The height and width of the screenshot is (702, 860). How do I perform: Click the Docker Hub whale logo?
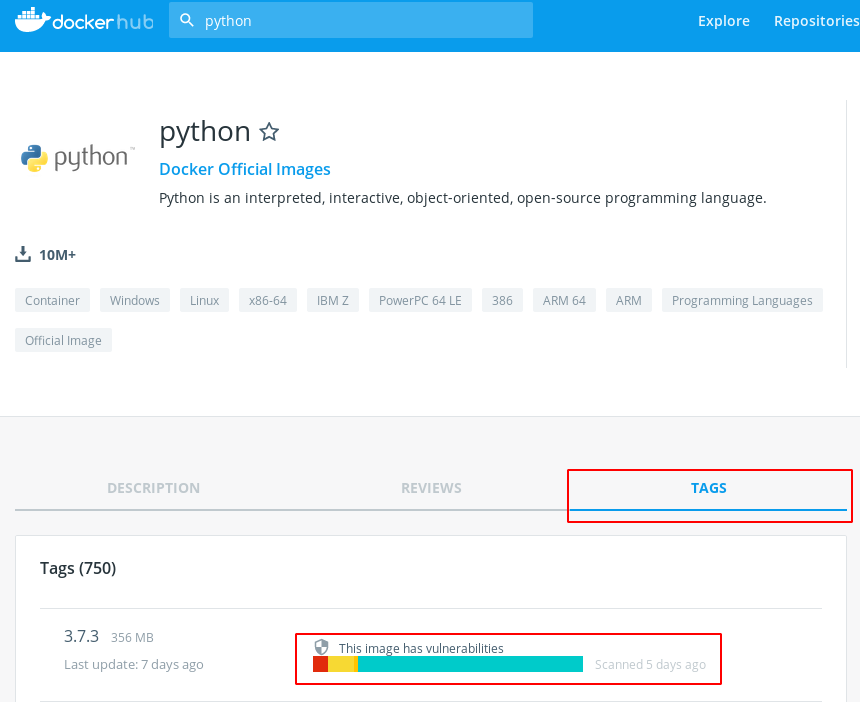pyautogui.click(x=31, y=20)
